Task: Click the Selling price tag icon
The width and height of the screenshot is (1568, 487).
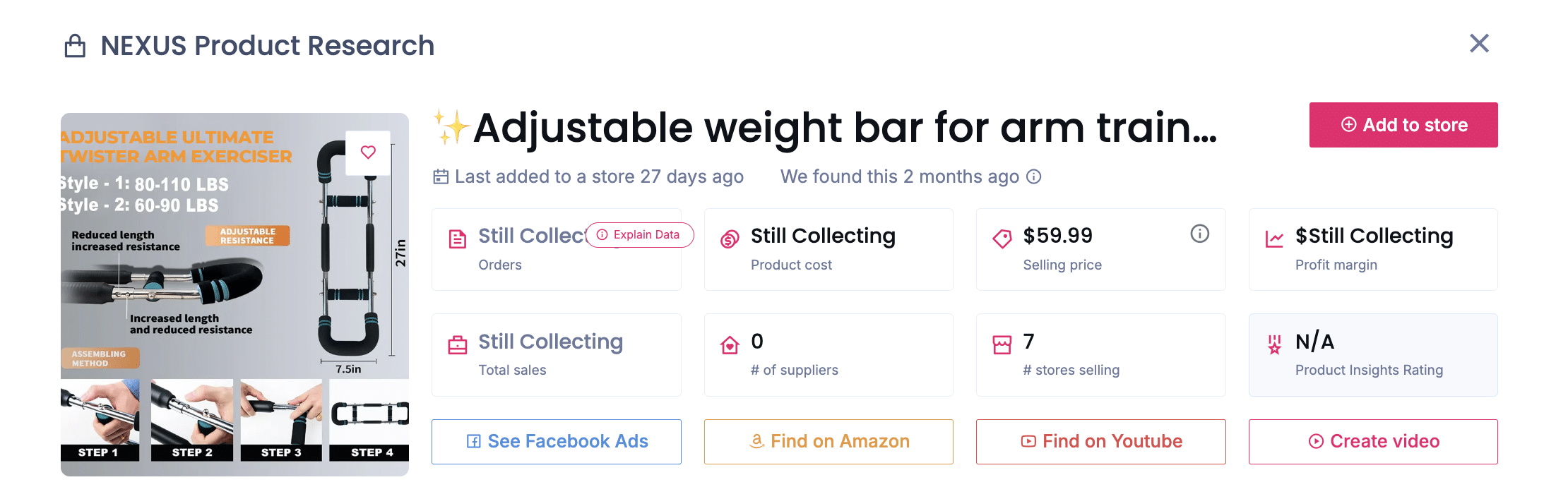Action: click(x=1002, y=239)
